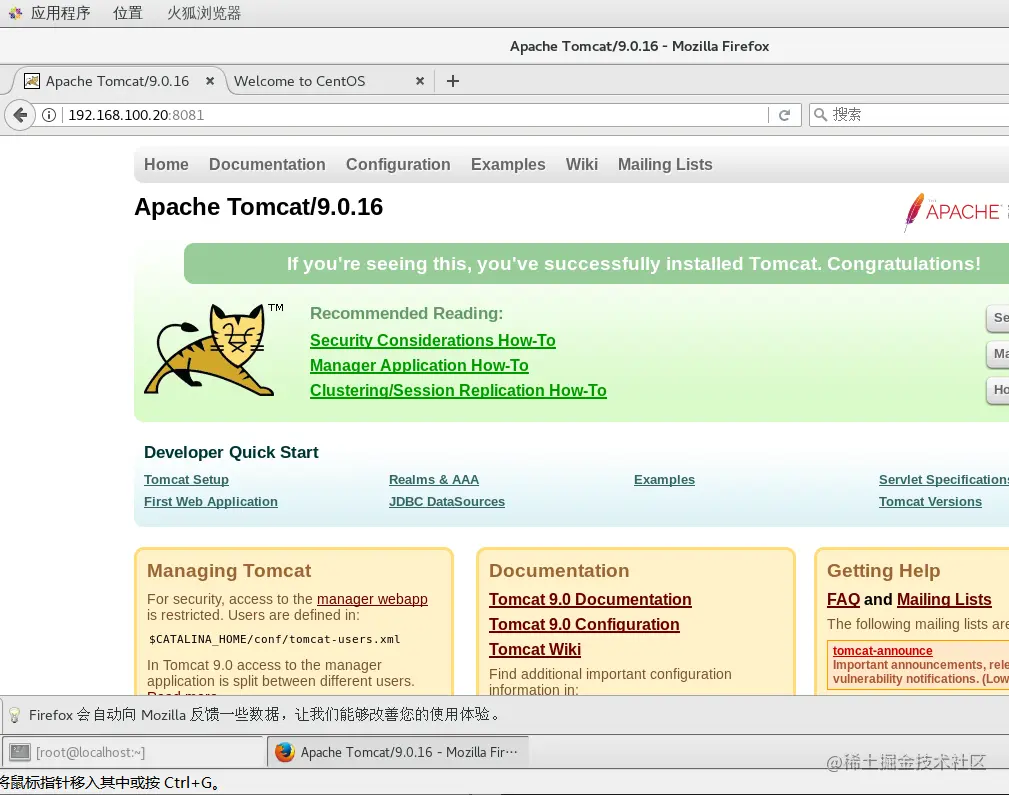Click the Firefox icon in the taskbar
1009x795 pixels.
284,752
